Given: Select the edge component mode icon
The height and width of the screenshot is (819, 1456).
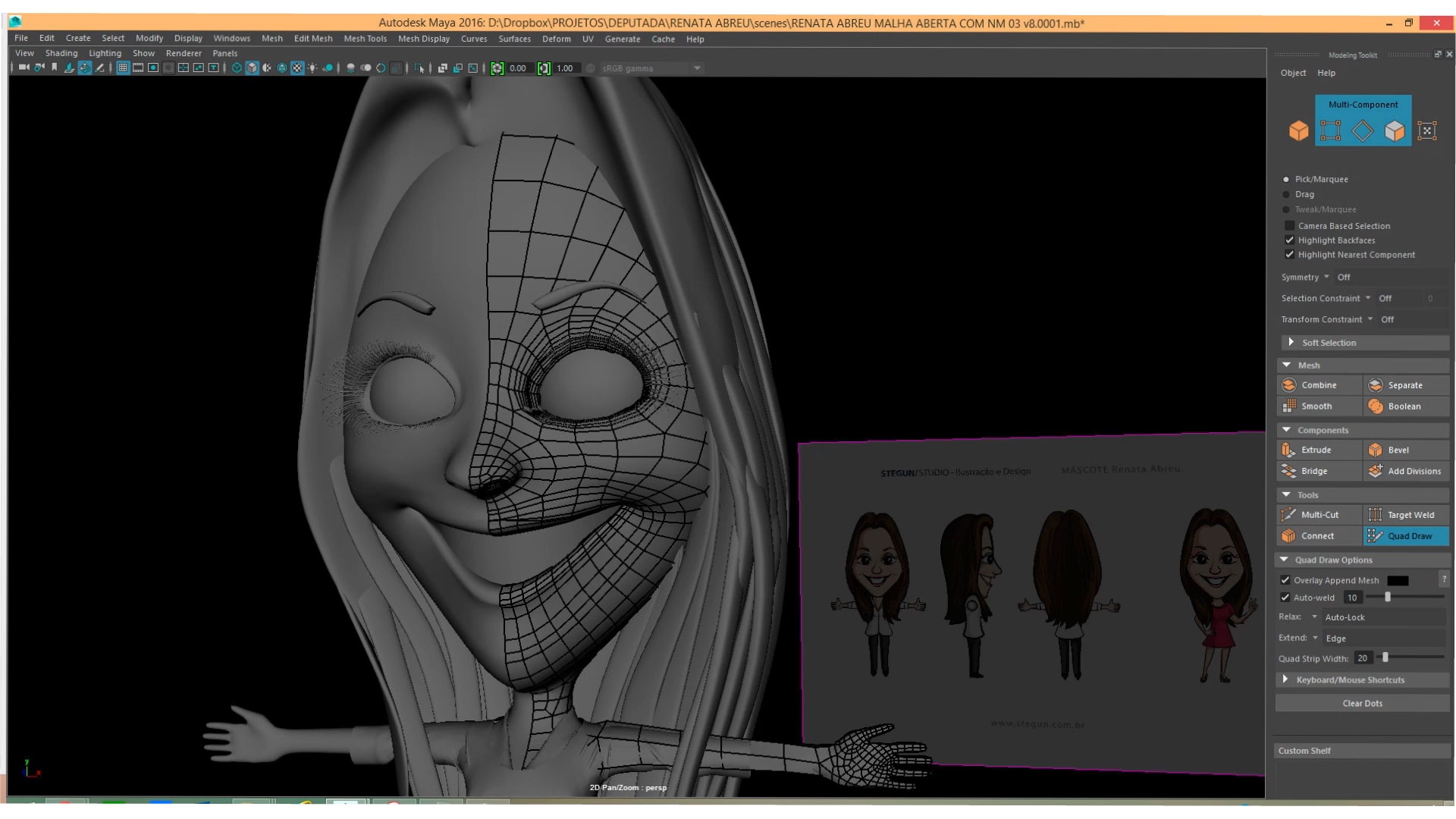Looking at the screenshot, I should click(1362, 131).
